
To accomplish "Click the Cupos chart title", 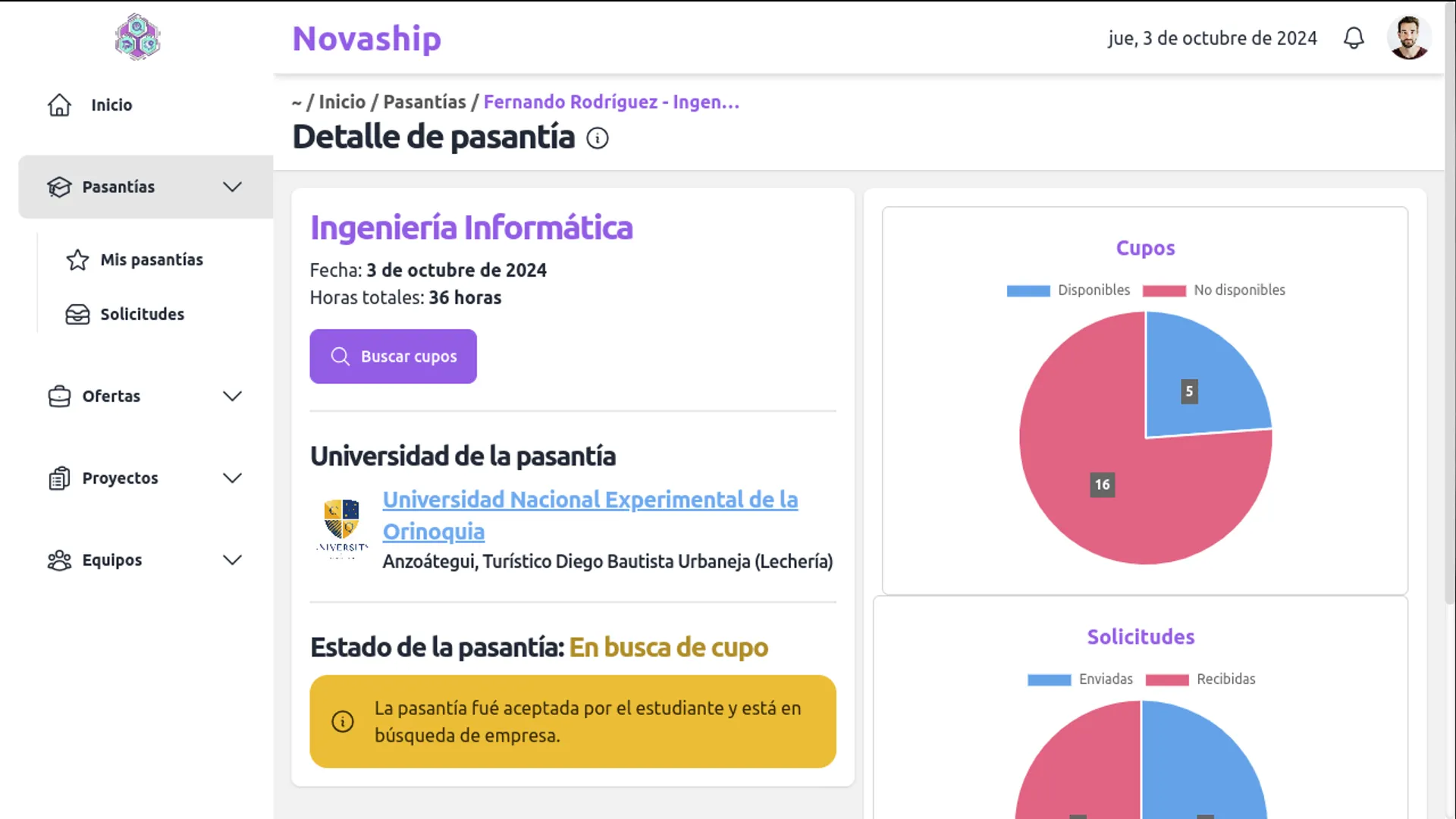I will click(1145, 248).
